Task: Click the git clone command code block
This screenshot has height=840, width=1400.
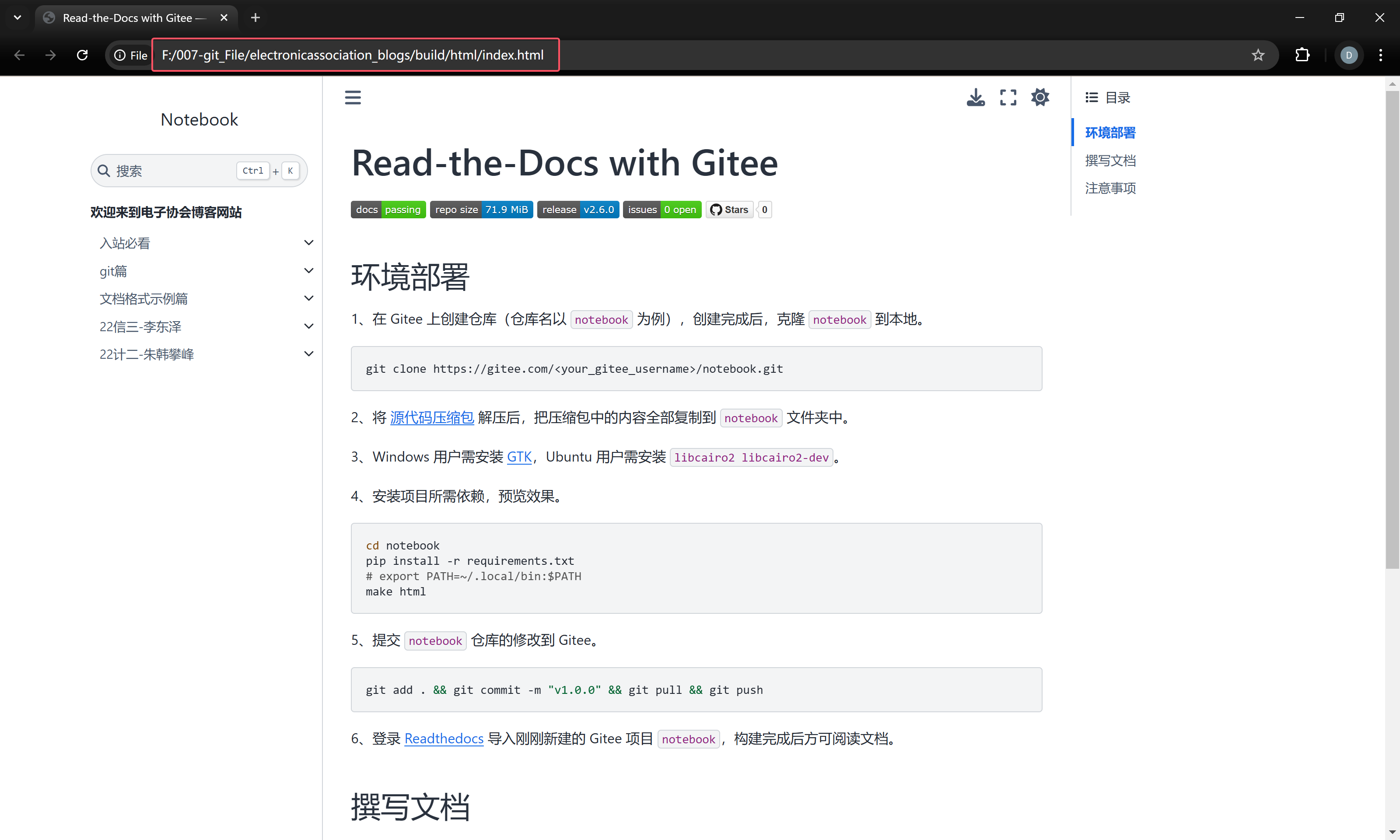Action: click(x=696, y=368)
